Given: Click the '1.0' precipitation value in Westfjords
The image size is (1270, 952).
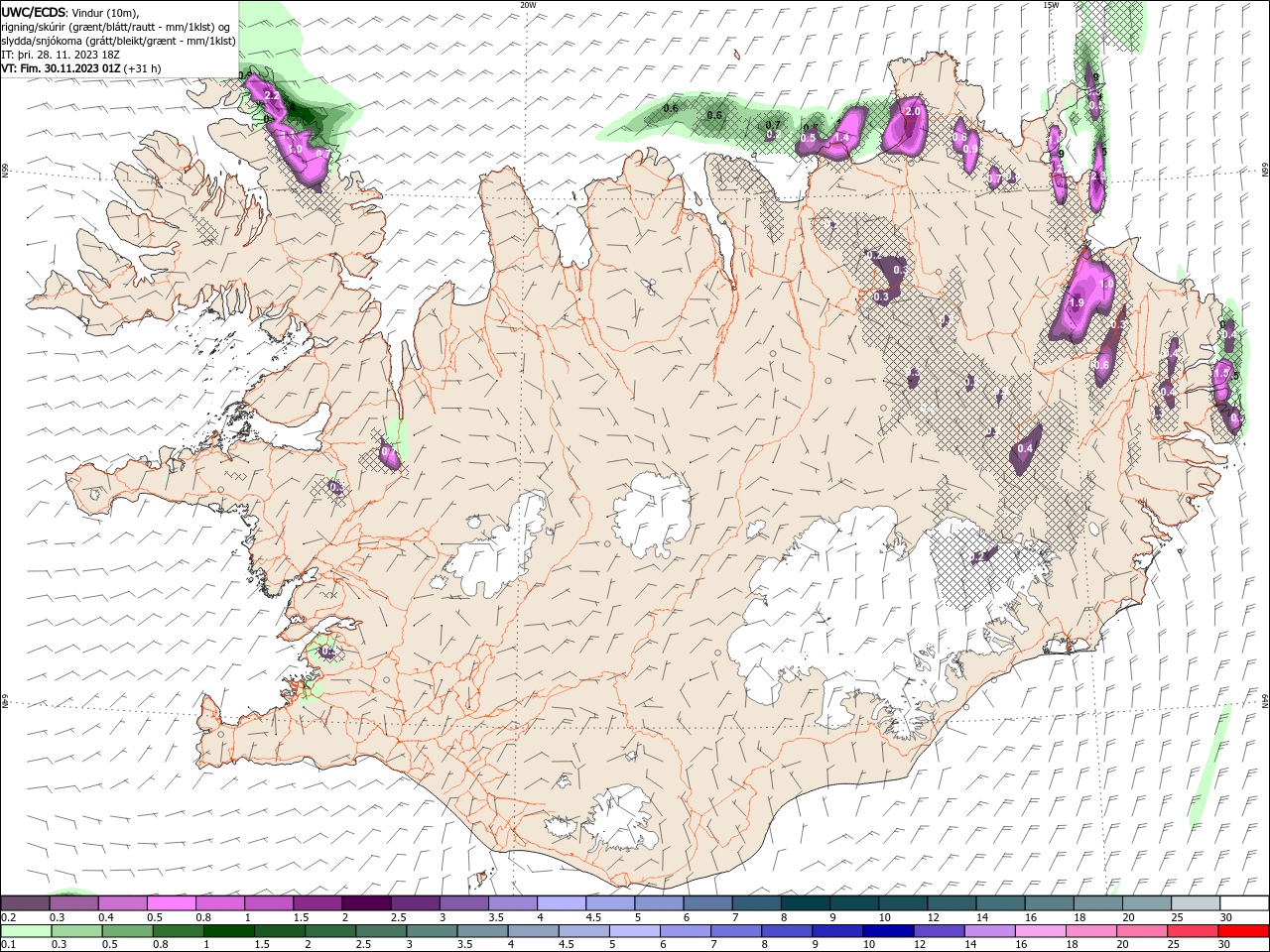Looking at the screenshot, I should (x=295, y=149).
